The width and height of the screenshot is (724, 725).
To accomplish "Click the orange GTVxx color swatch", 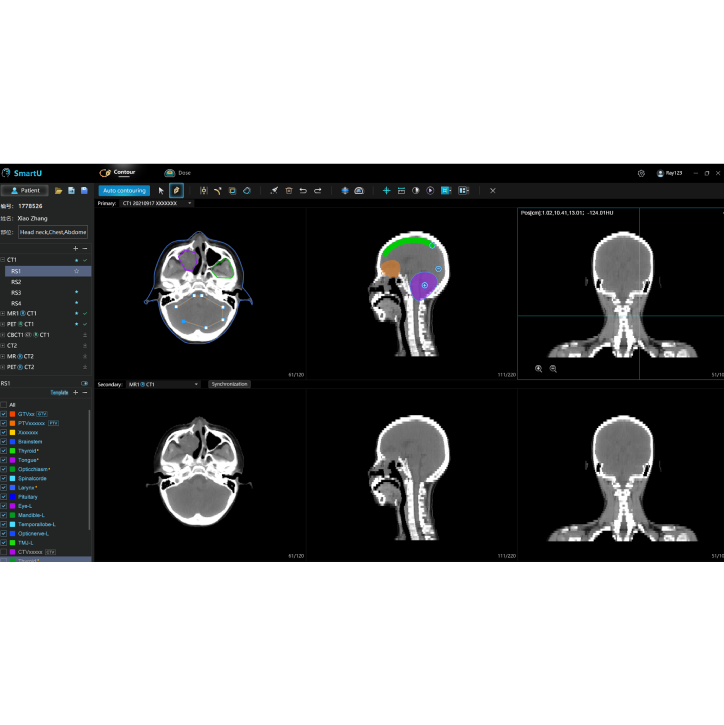I will coord(12,414).
